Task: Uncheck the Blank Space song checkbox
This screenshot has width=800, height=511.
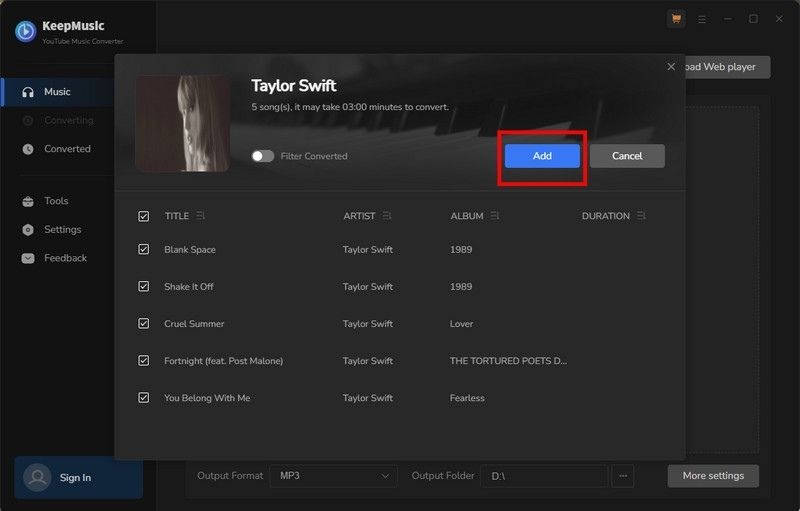Action: pos(144,249)
